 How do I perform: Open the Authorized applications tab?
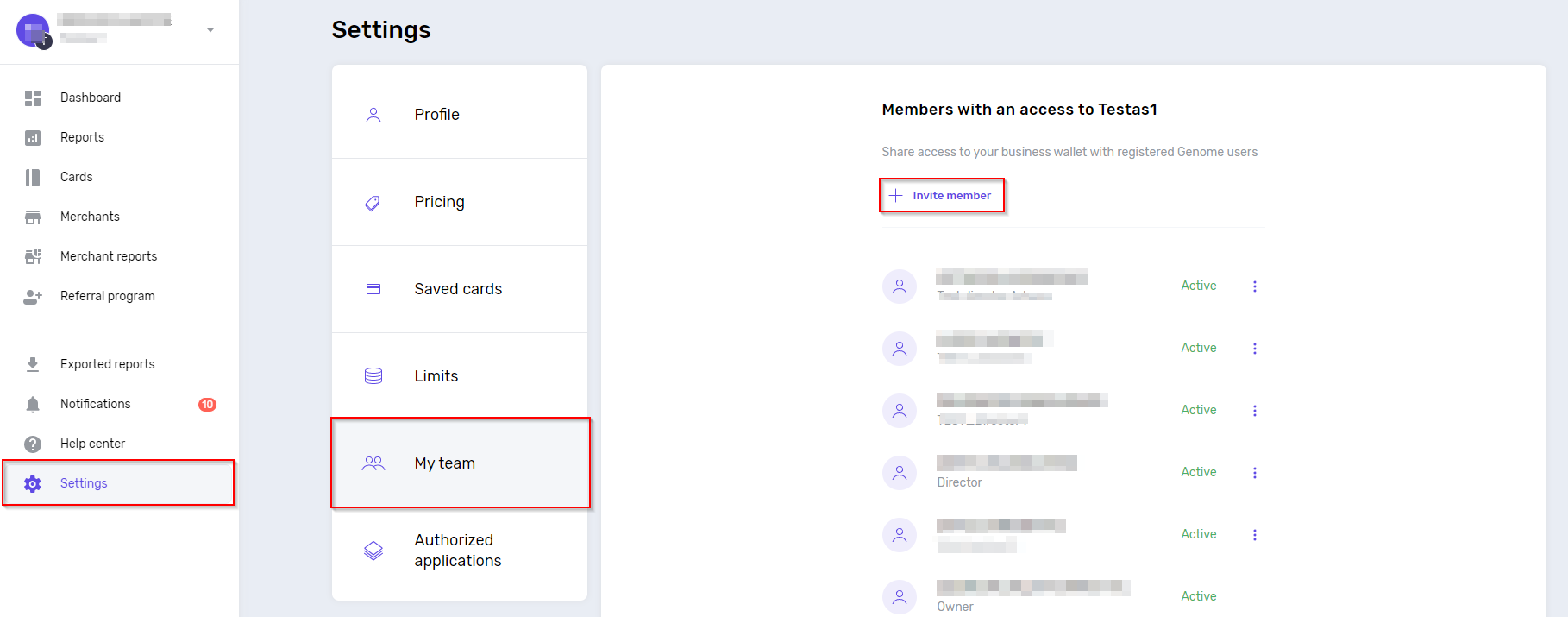[460, 551]
